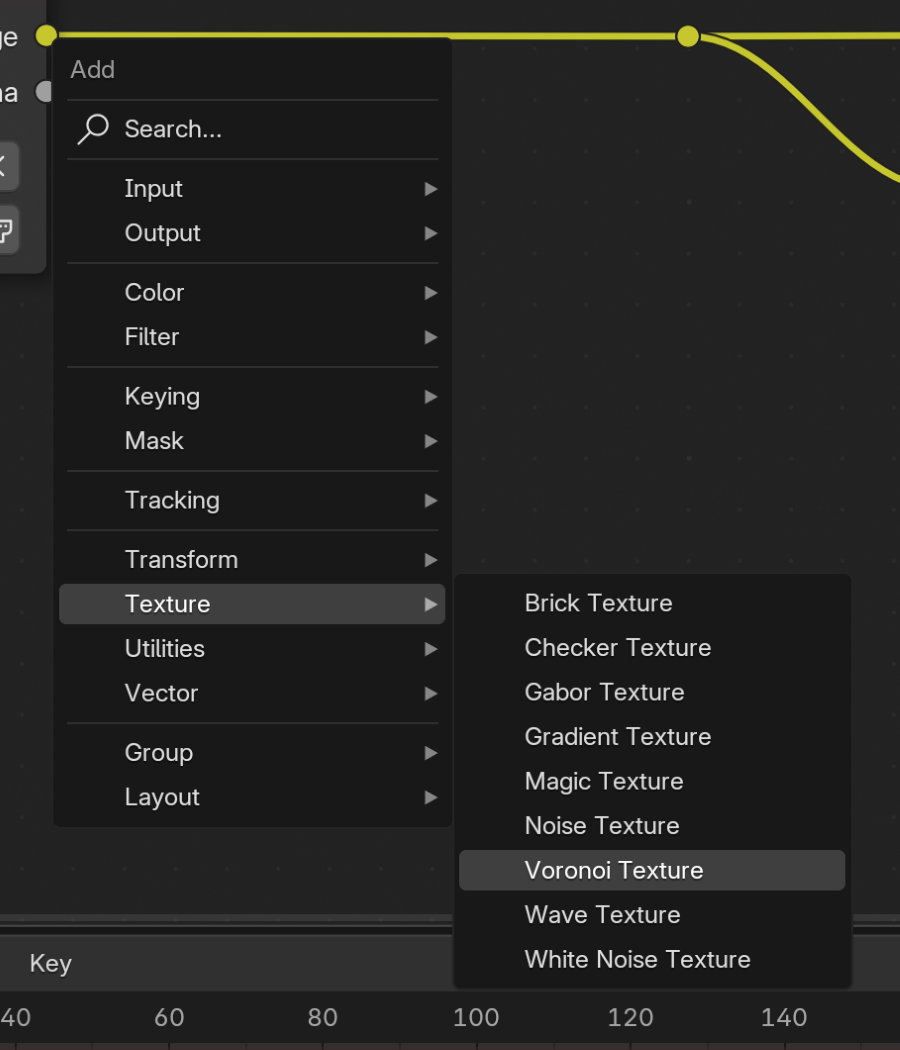
Task: Add a Gradient Texture node
Action: coord(652,737)
